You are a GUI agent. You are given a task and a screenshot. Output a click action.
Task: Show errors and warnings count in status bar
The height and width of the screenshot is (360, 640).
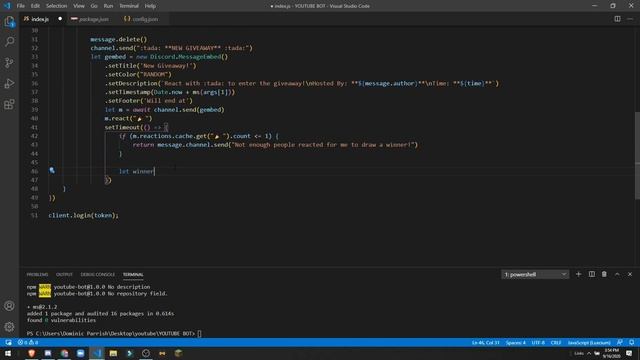click(x=28, y=342)
